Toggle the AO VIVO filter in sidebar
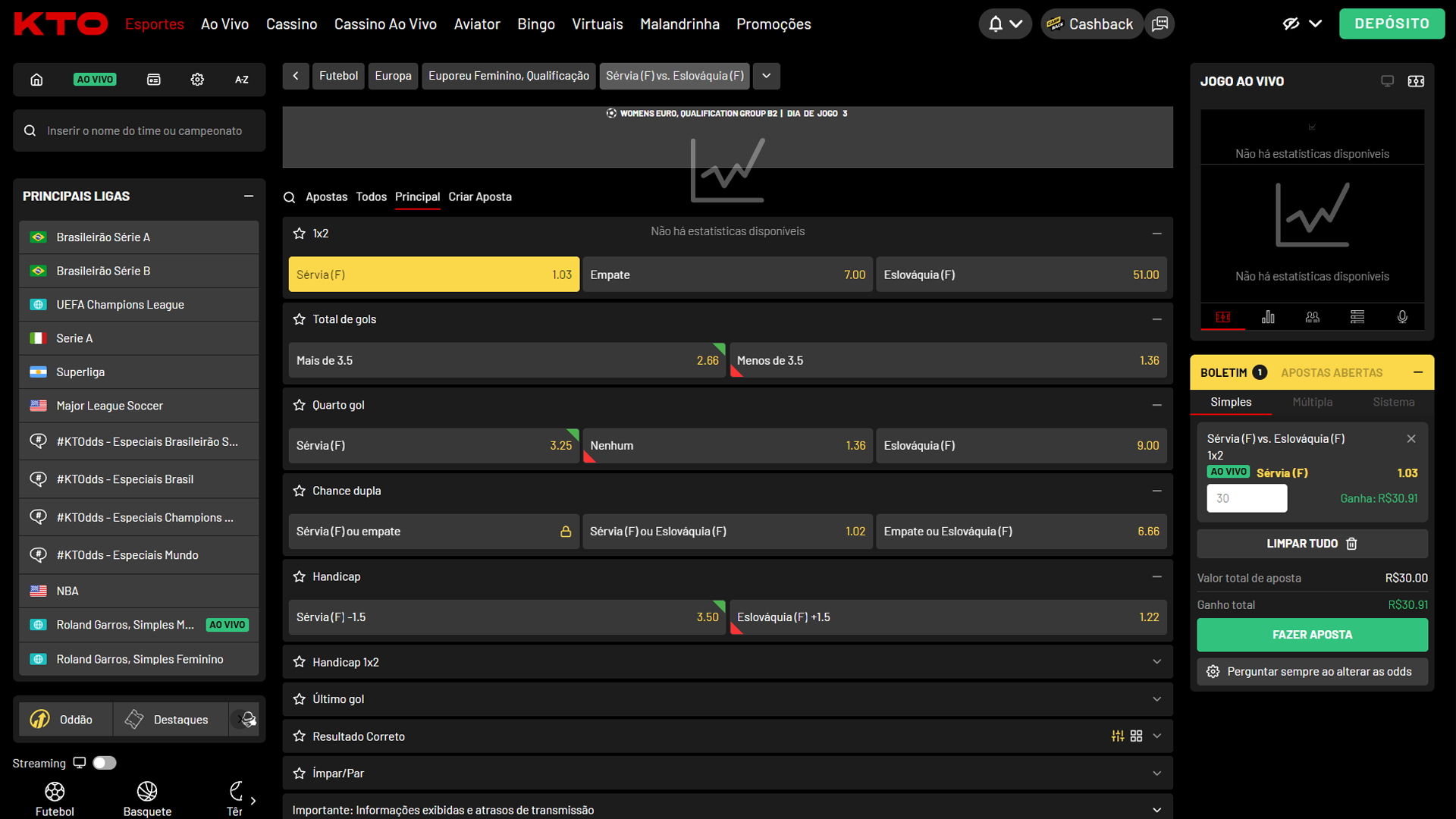The width and height of the screenshot is (1456, 819). click(95, 80)
